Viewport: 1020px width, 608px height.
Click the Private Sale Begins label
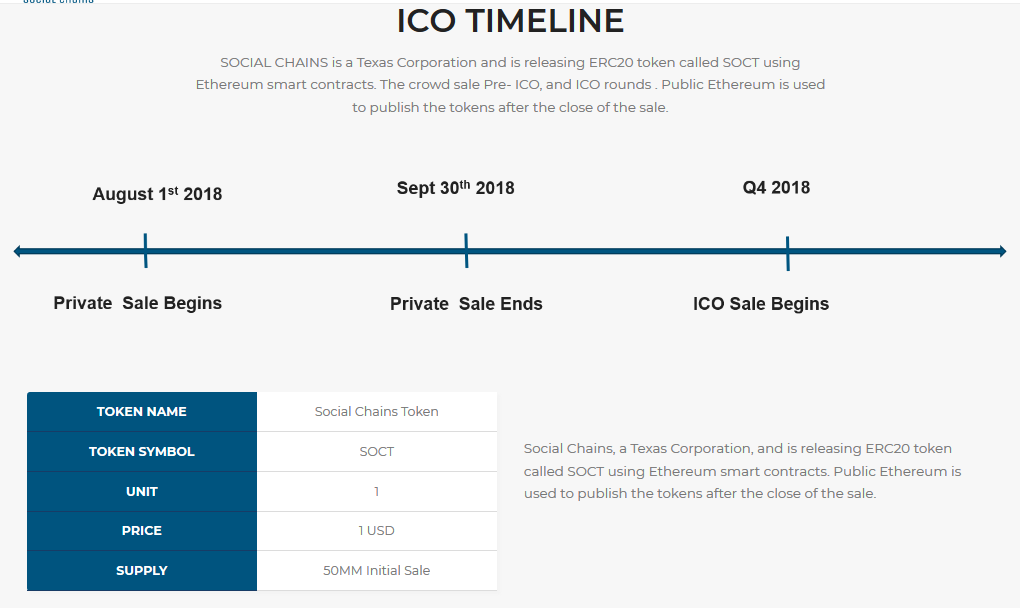coord(137,303)
